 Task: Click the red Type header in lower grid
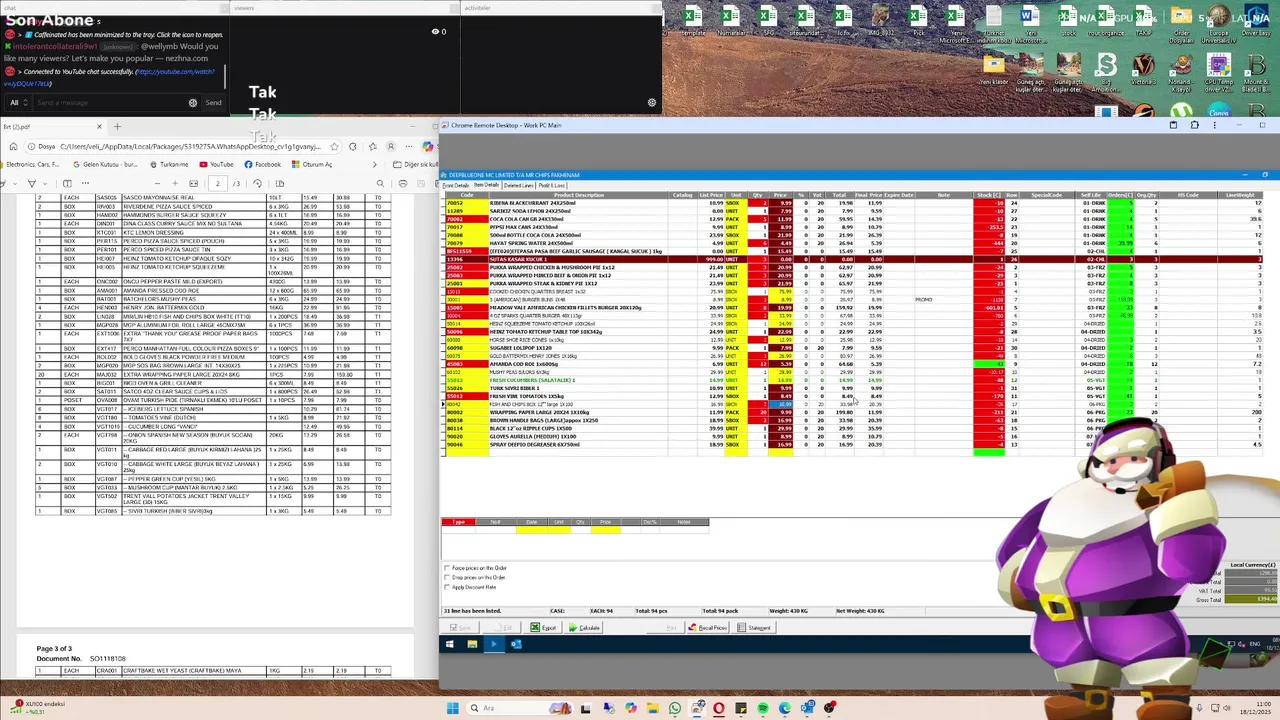point(459,522)
